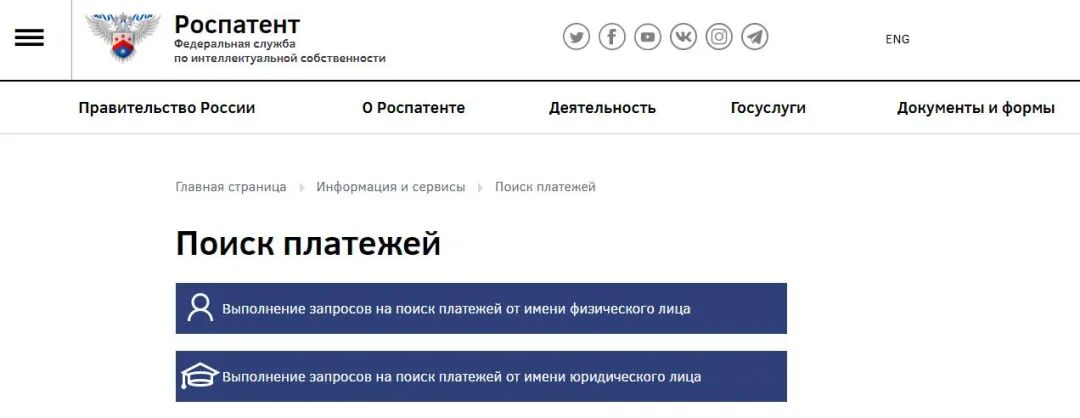The image size is (1080, 418).
Task: Open Rospatent's Telegram channel
Action: coord(755,36)
